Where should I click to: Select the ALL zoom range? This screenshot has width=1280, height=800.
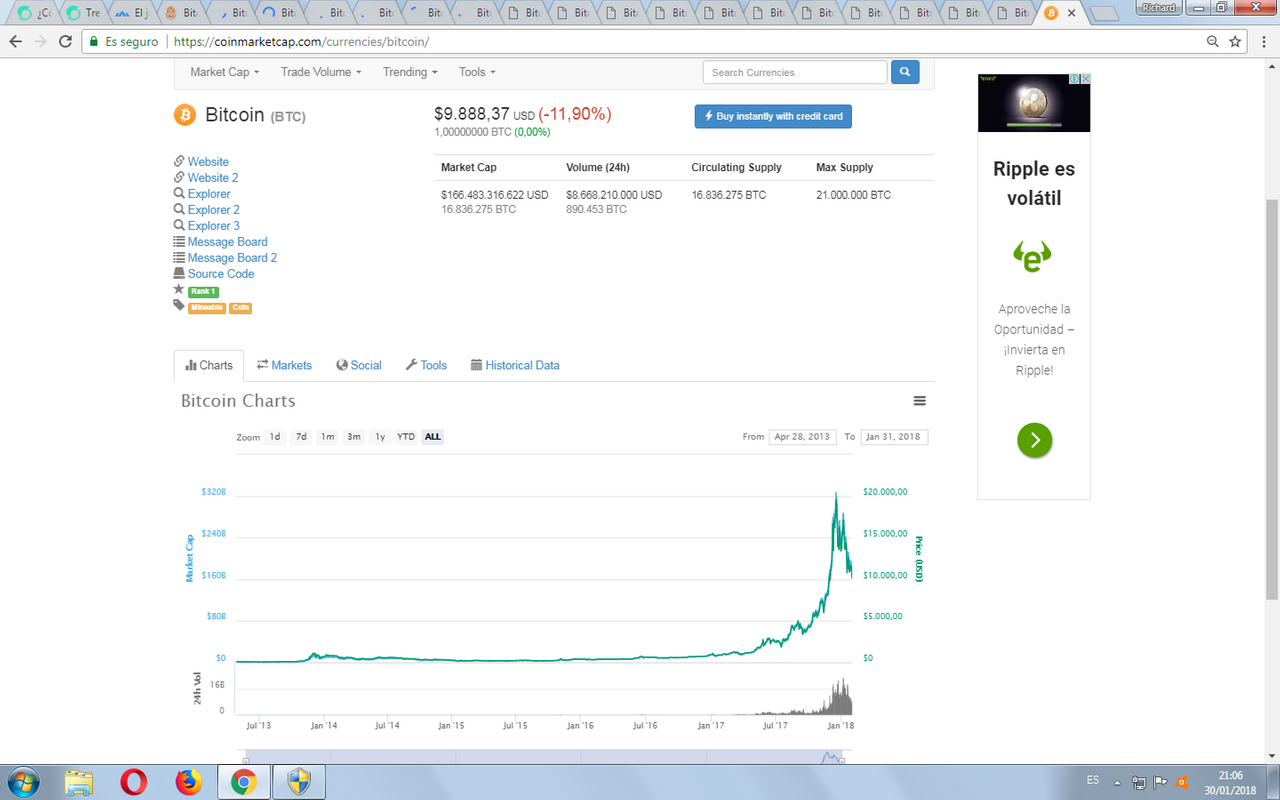433,437
